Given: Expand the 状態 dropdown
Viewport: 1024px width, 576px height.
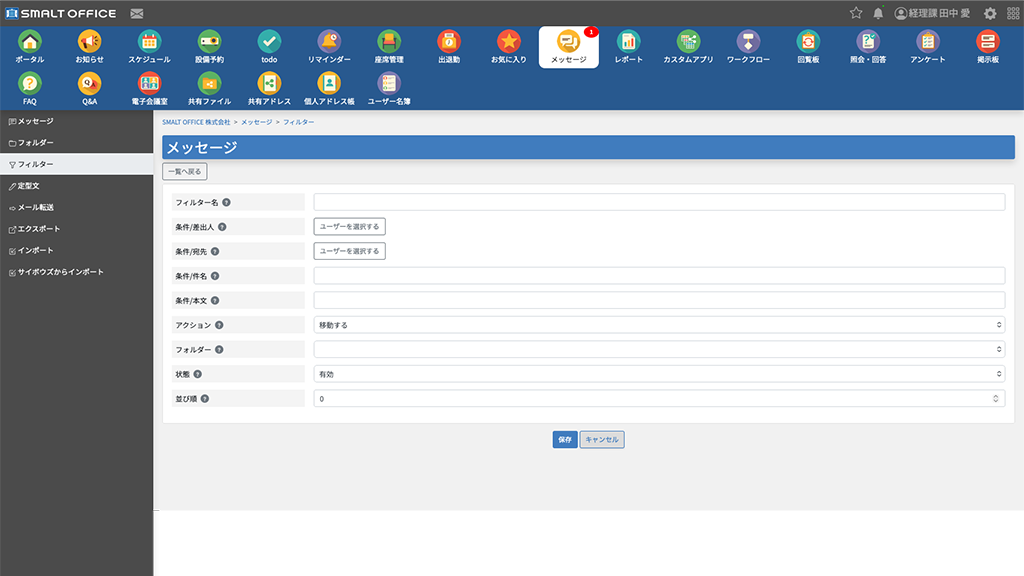Looking at the screenshot, I should point(658,374).
